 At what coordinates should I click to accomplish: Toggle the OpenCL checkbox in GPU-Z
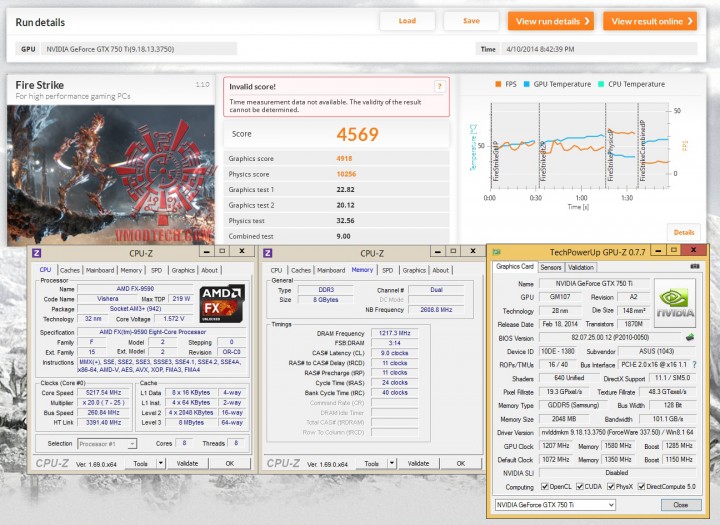coord(545,486)
